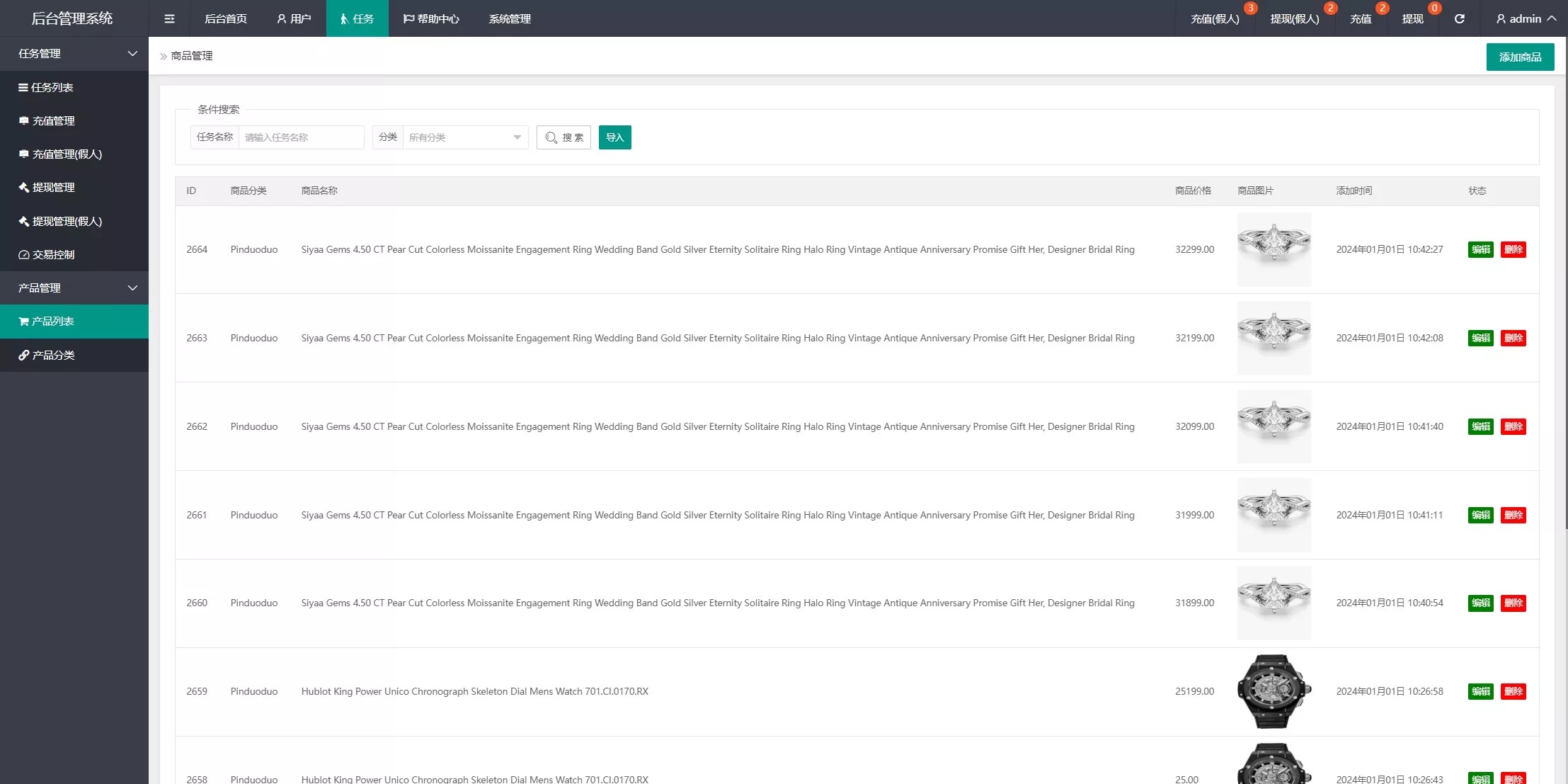Viewport: 1568px width, 784px height.
Task: Click the refresh icon in top bar
Action: coord(1459,19)
